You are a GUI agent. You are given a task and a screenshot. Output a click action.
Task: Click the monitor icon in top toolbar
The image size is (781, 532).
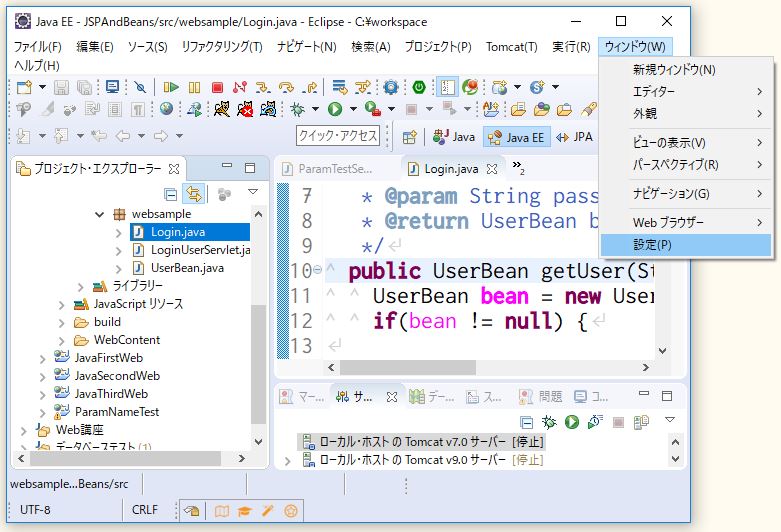[113, 88]
